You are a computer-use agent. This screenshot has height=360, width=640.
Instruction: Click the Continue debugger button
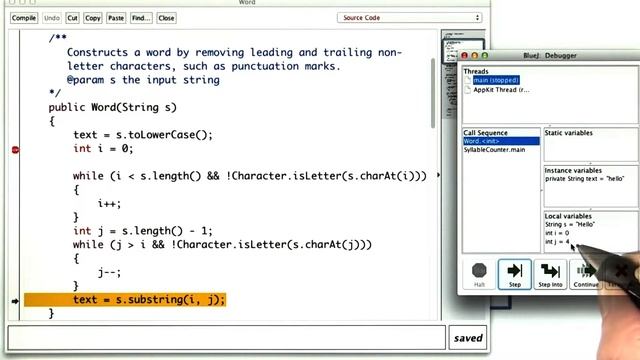click(x=586, y=274)
